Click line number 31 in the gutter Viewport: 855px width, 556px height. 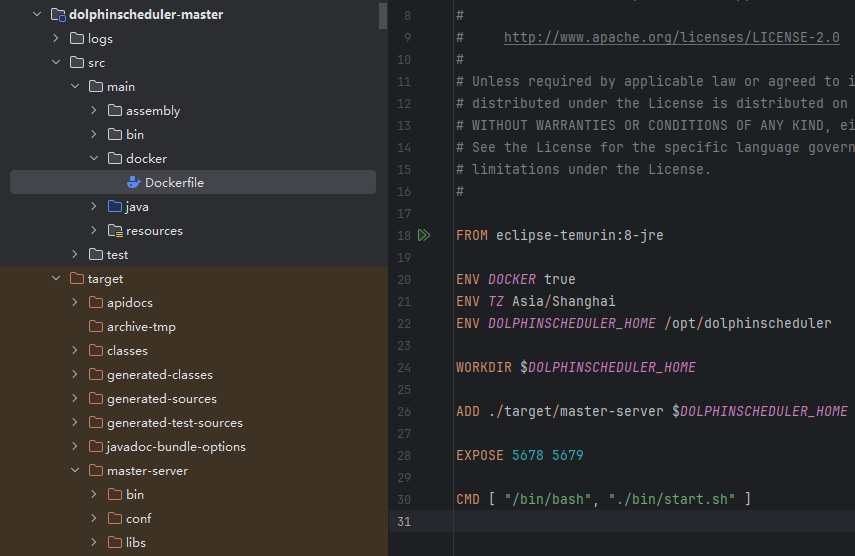click(x=404, y=522)
